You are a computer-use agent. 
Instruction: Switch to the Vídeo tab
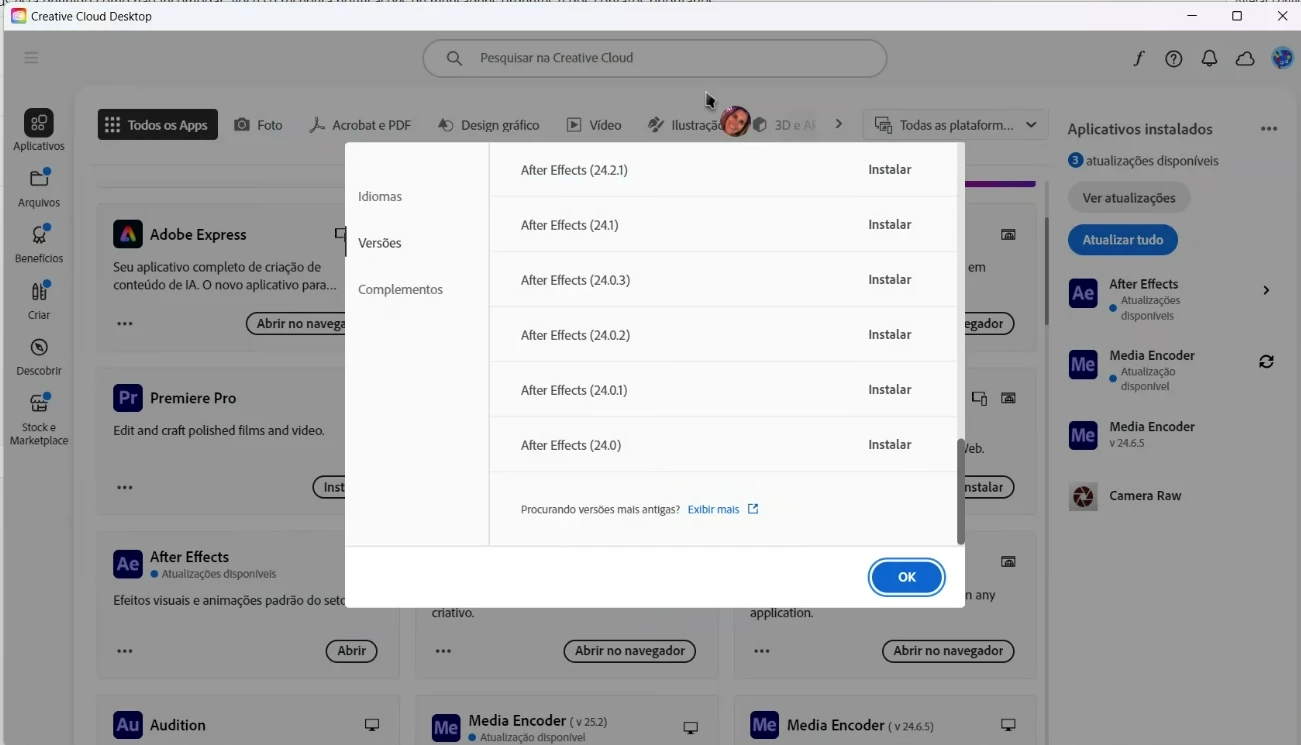pos(594,125)
